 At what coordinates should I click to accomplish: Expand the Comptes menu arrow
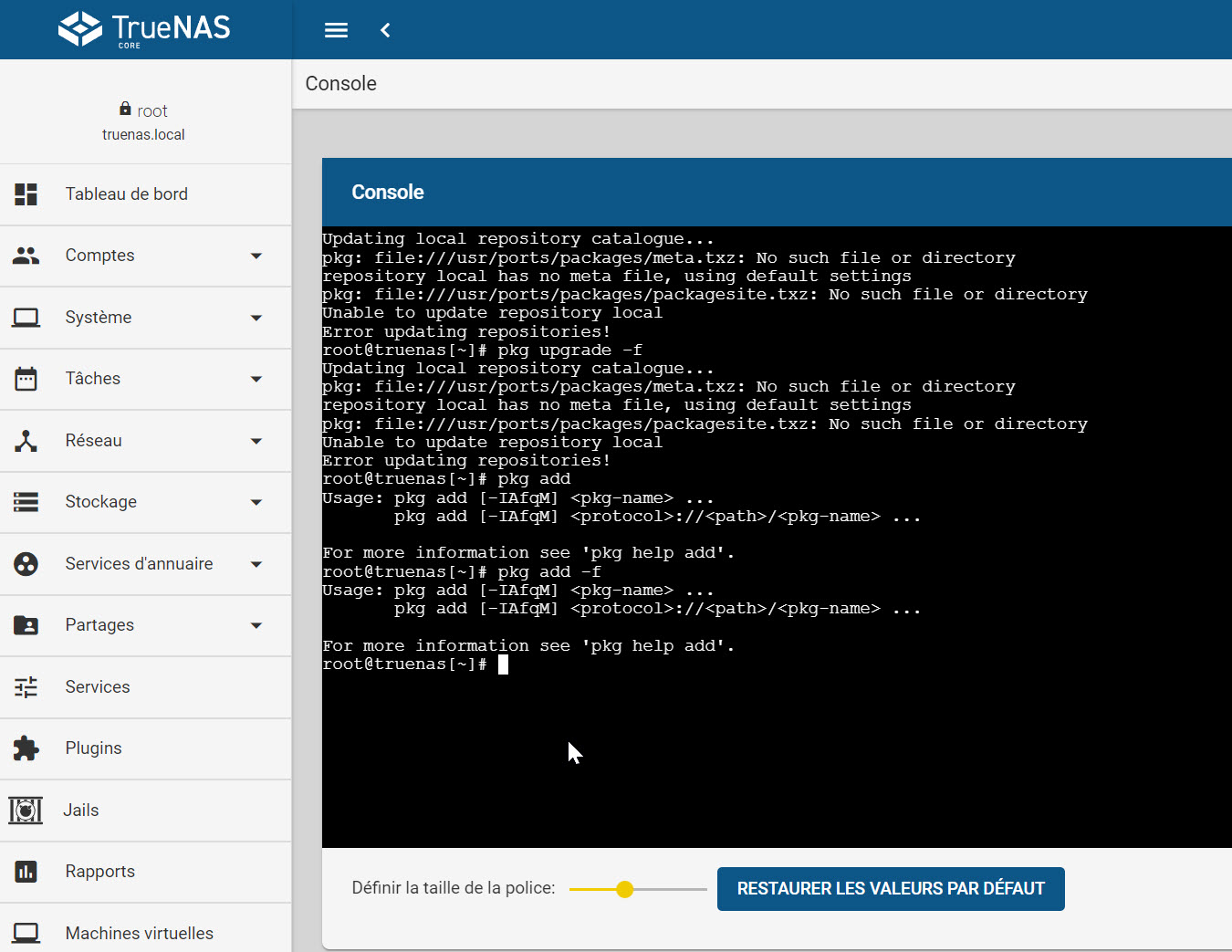(x=256, y=256)
